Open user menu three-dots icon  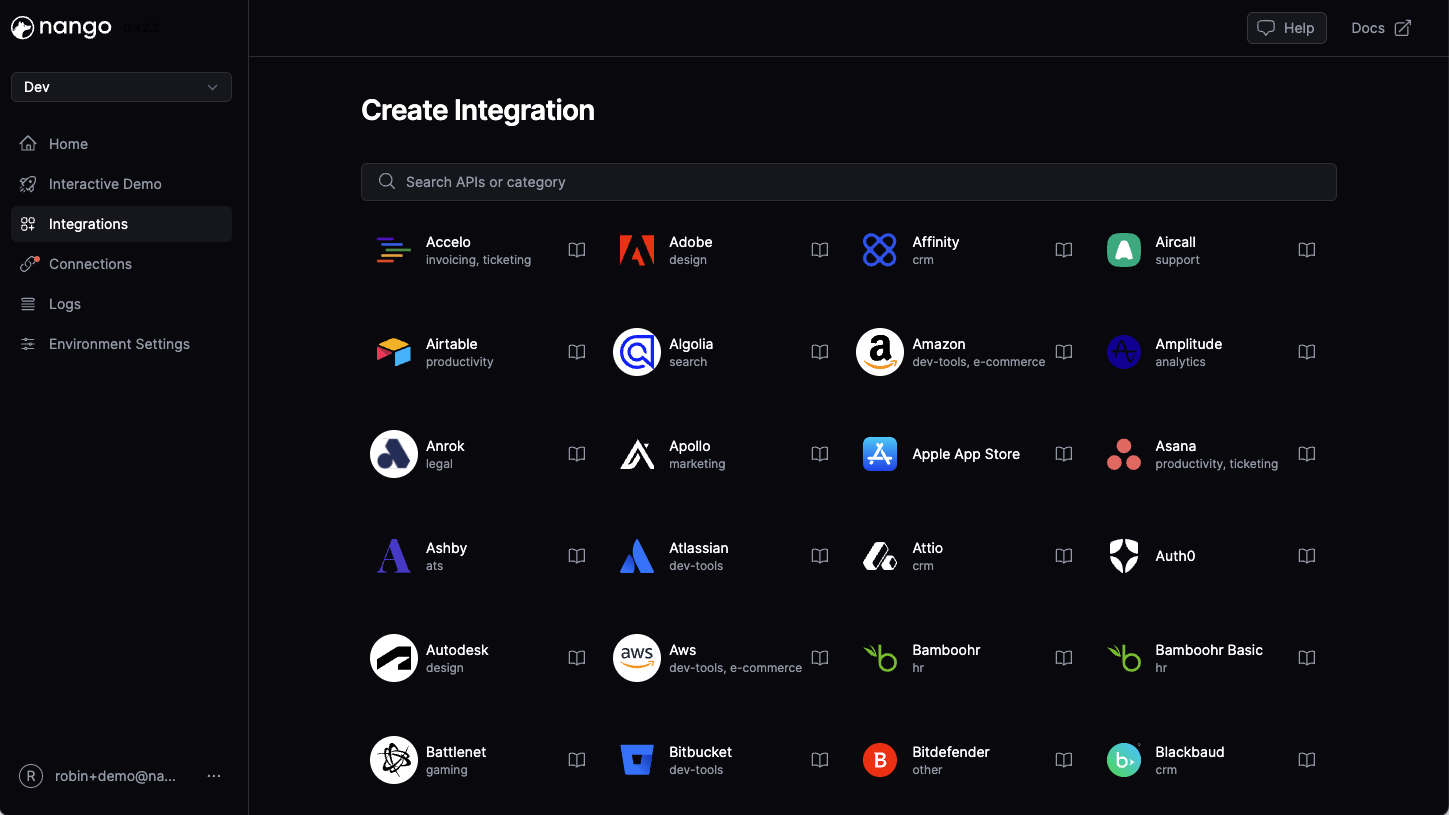(214, 776)
